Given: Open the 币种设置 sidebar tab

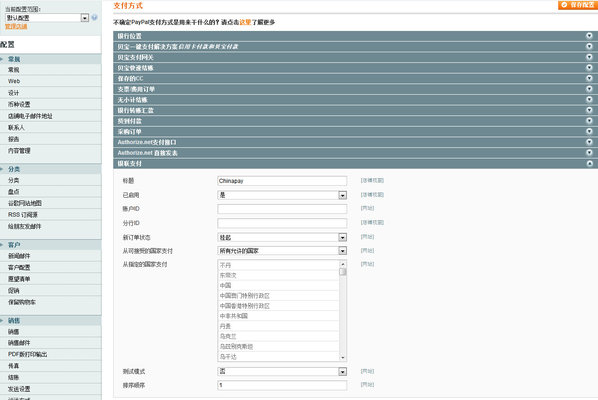Looking at the screenshot, I should [51, 104].
